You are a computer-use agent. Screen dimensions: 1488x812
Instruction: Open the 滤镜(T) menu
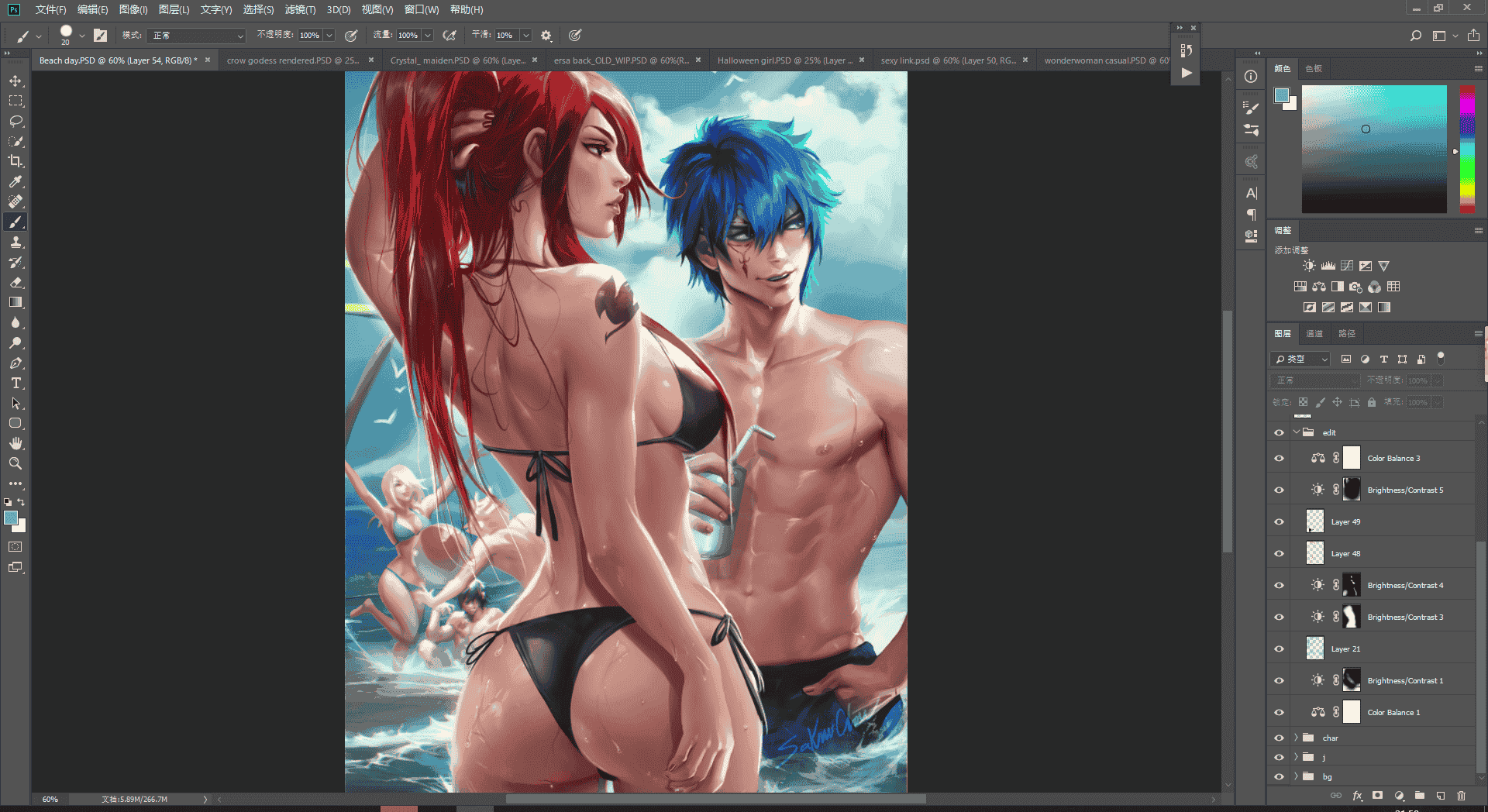(x=300, y=10)
